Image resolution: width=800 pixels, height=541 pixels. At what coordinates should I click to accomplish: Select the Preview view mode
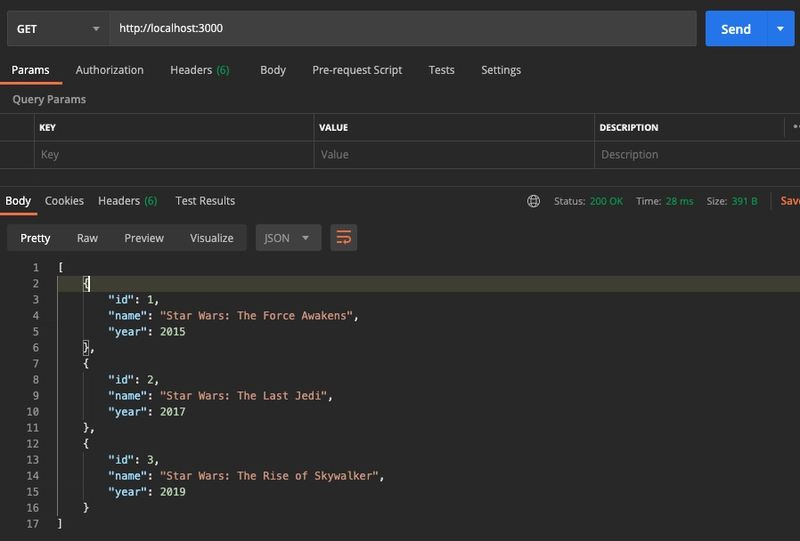[144, 238]
